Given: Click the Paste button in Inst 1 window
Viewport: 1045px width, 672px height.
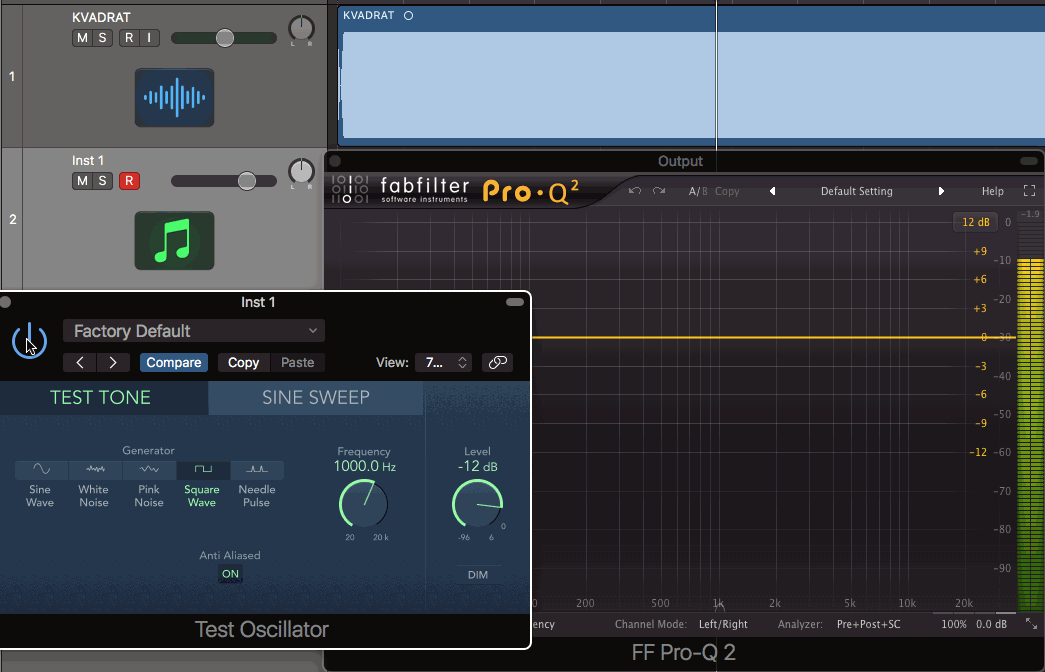Looking at the screenshot, I should [297, 363].
